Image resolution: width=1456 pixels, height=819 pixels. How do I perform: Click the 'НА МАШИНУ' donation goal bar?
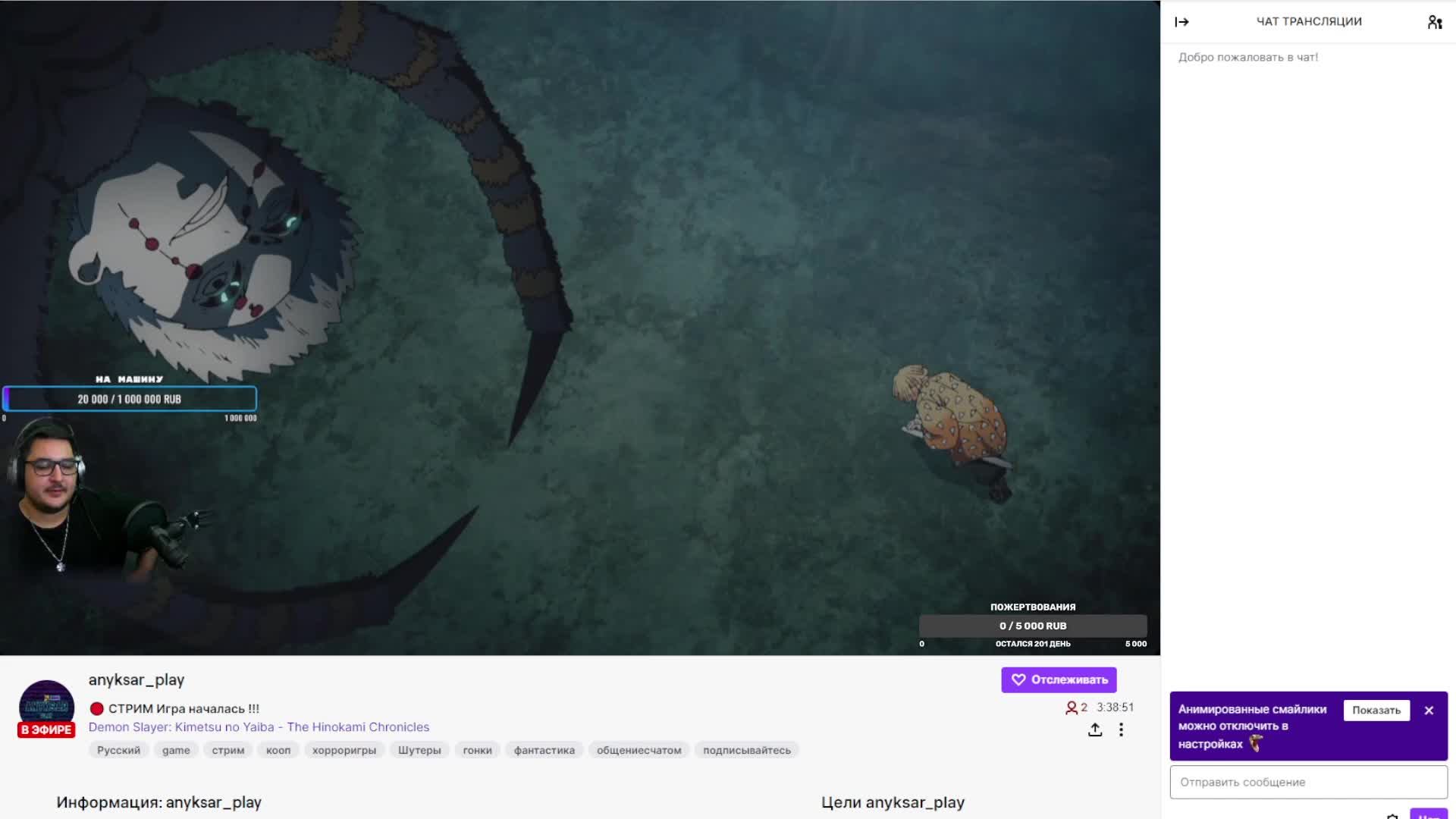click(x=130, y=399)
